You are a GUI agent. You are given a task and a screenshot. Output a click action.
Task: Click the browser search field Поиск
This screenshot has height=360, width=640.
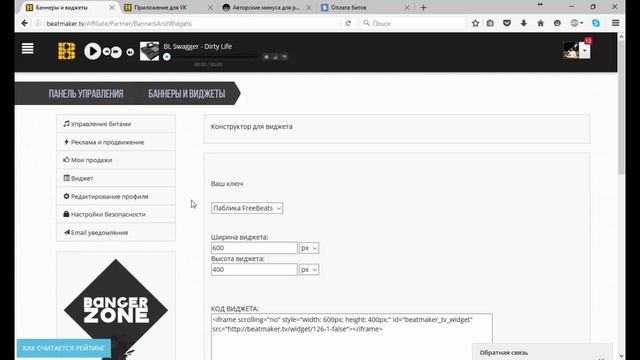[x=413, y=23]
